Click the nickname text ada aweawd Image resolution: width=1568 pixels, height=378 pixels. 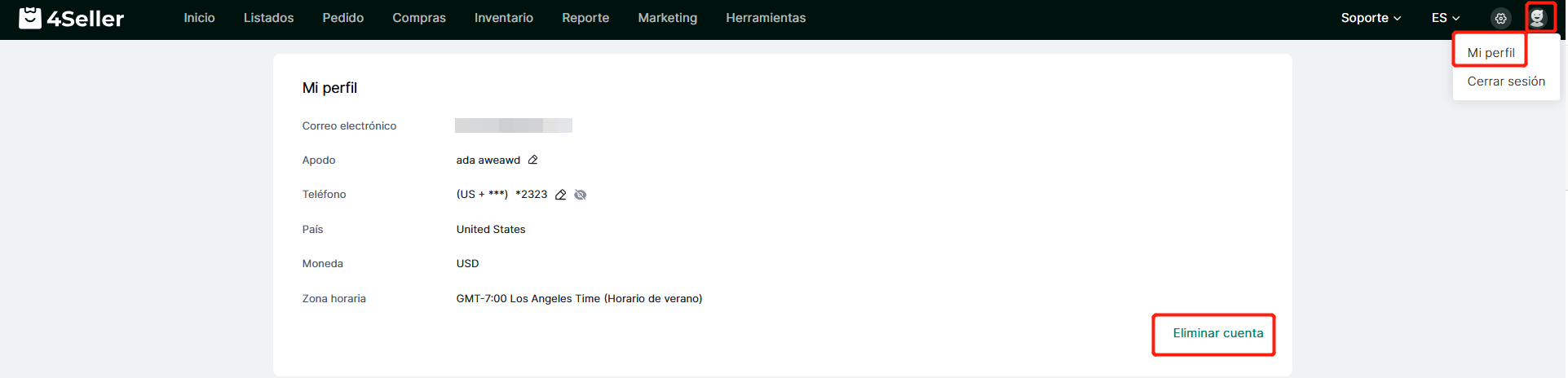pos(488,160)
